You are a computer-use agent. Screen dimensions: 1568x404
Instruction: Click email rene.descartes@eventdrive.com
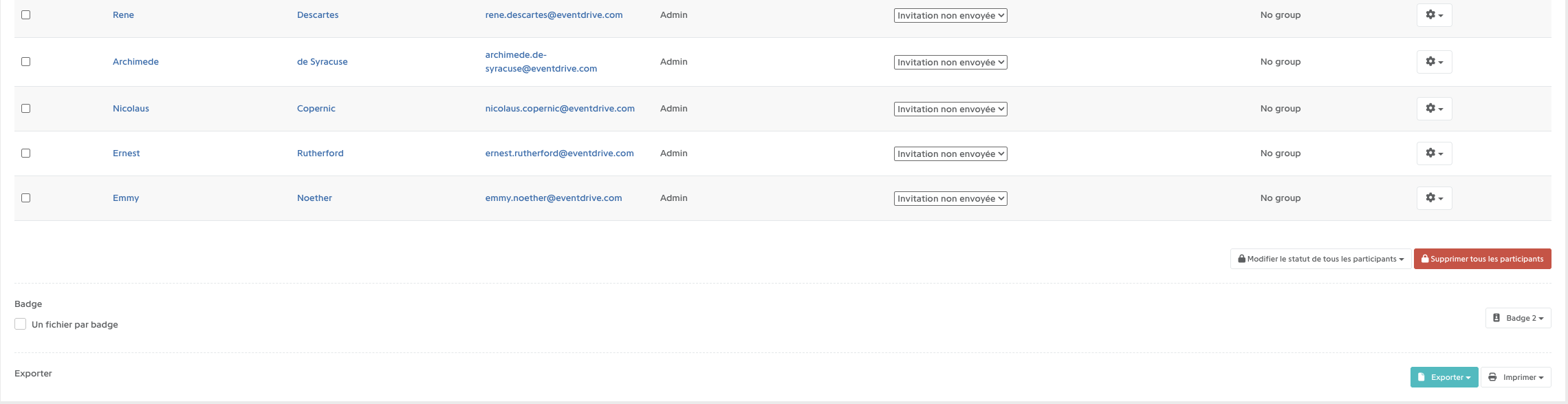[554, 14]
